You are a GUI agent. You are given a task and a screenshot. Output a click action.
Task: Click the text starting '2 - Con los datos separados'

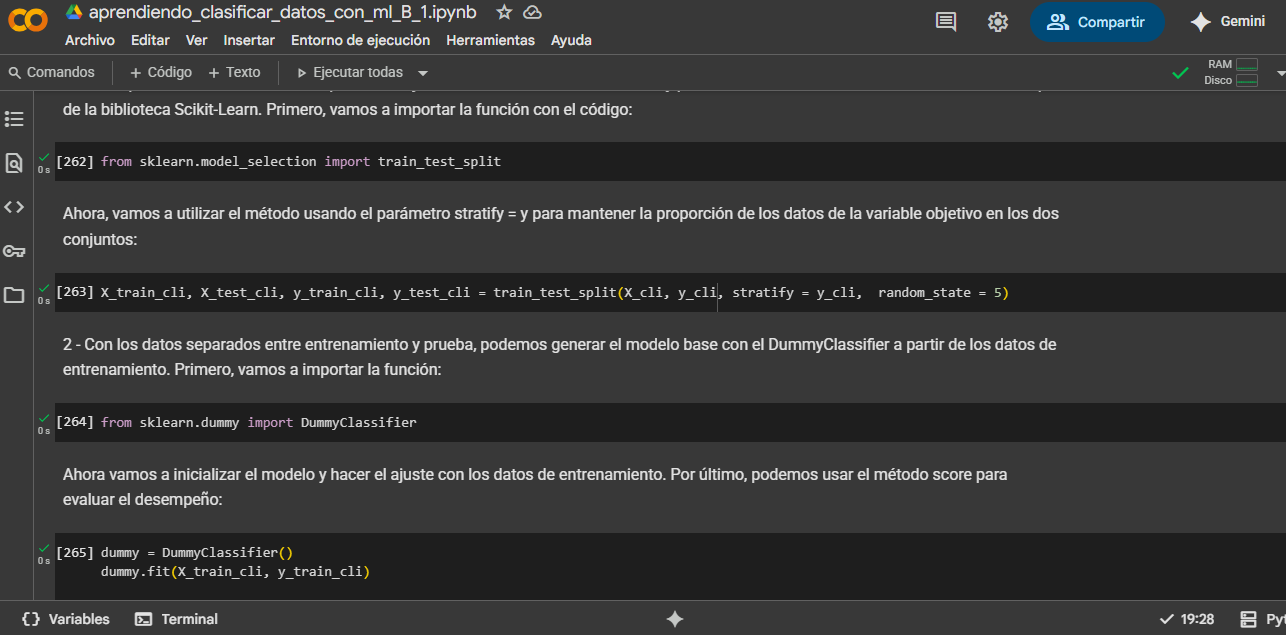pyautogui.click(x=560, y=357)
